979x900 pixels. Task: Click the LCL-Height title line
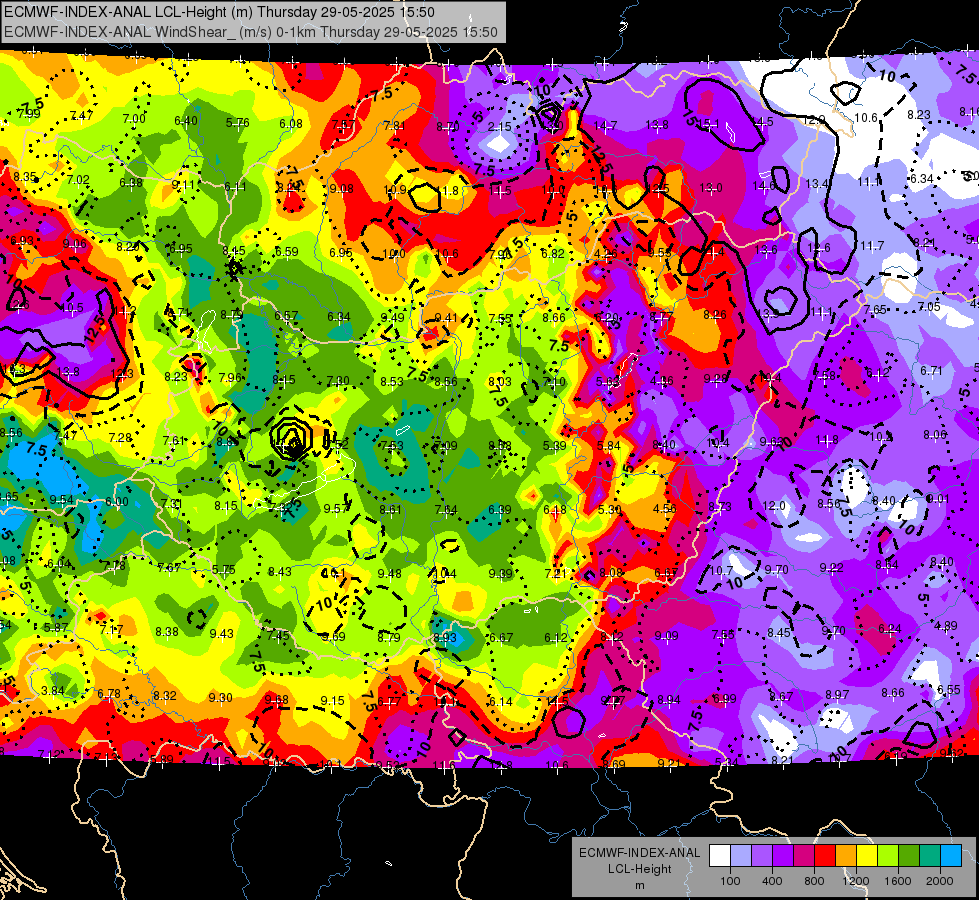tap(219, 12)
